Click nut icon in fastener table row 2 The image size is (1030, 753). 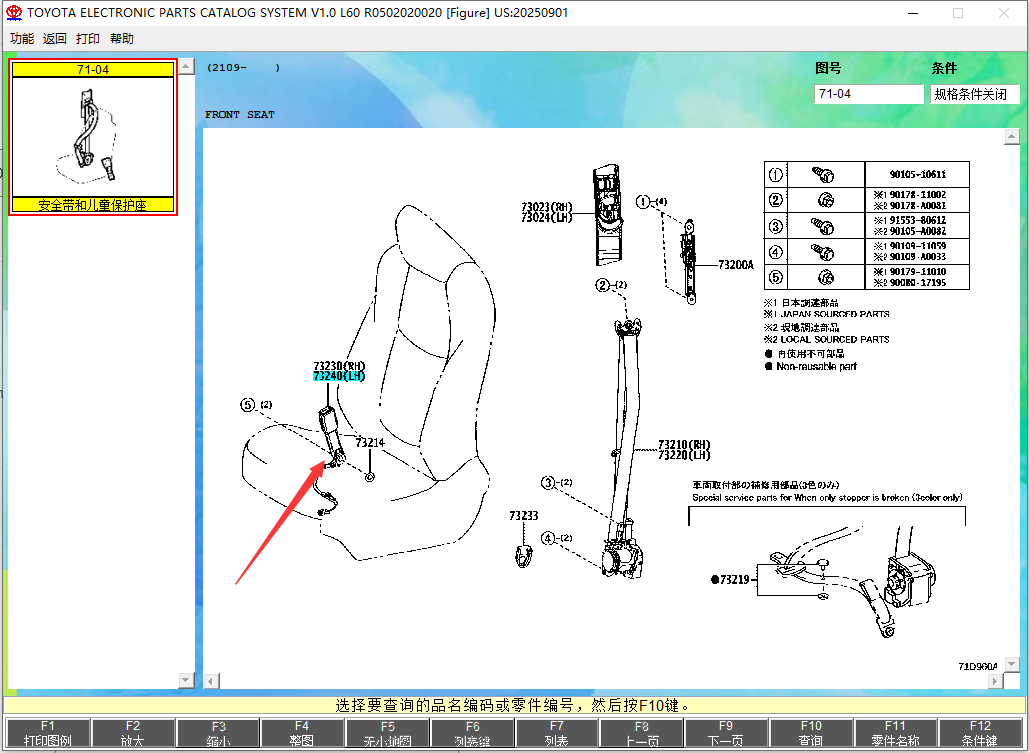(x=826, y=200)
